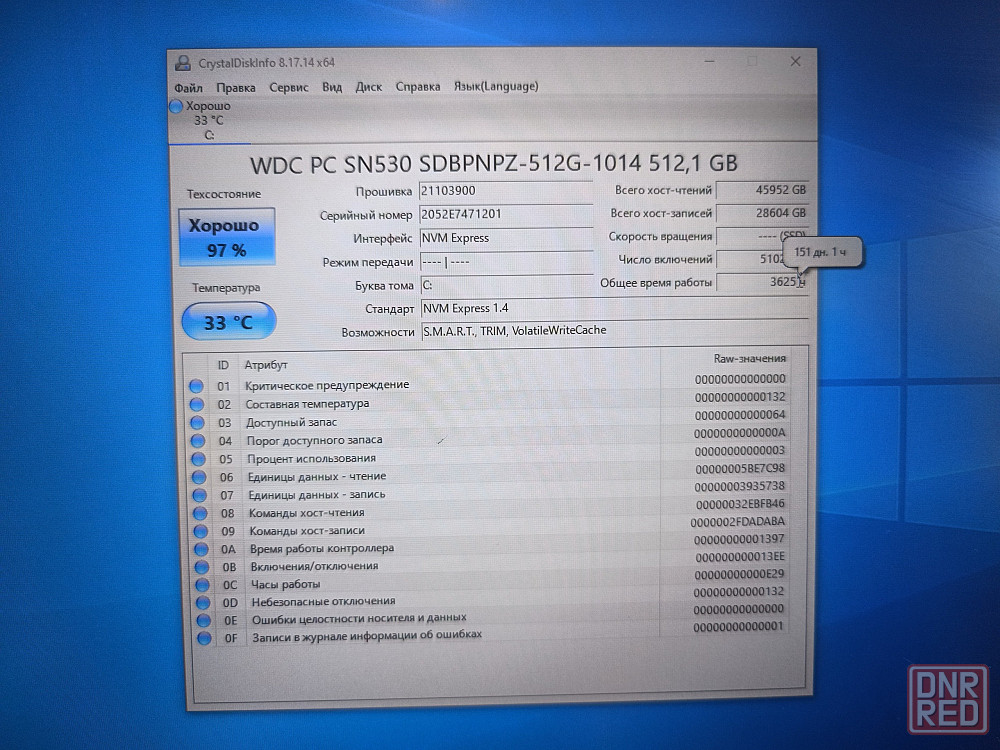
Task: Click the status circle for Команды хост-записи
Action: (x=201, y=531)
